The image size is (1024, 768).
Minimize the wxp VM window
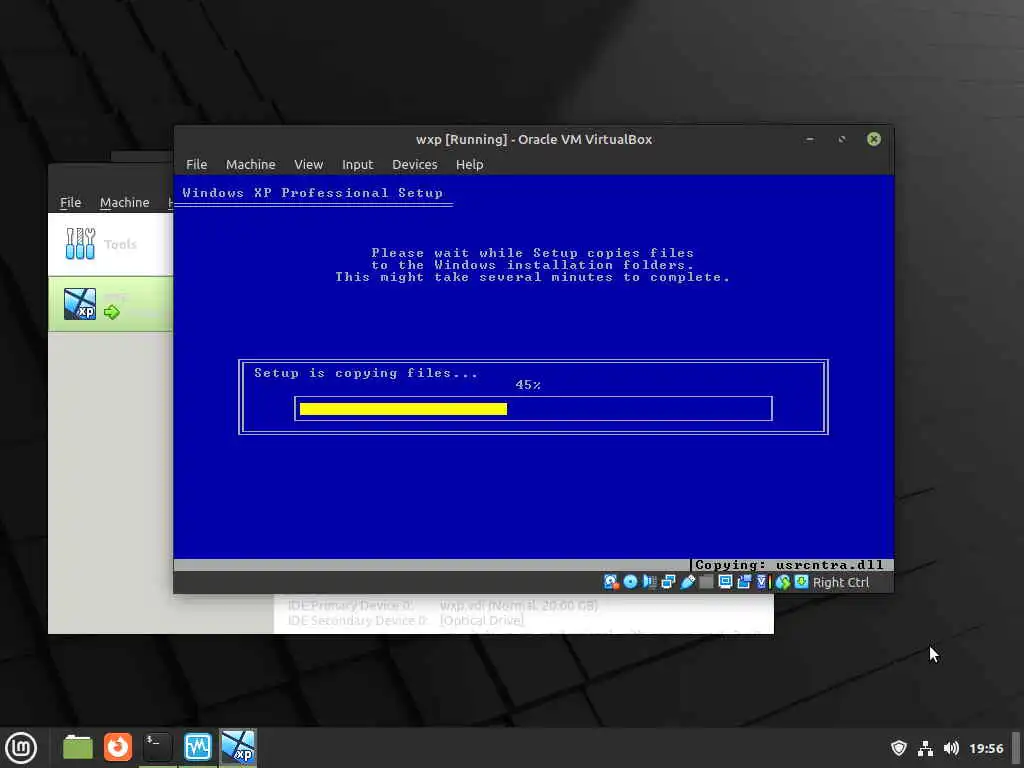coord(810,139)
